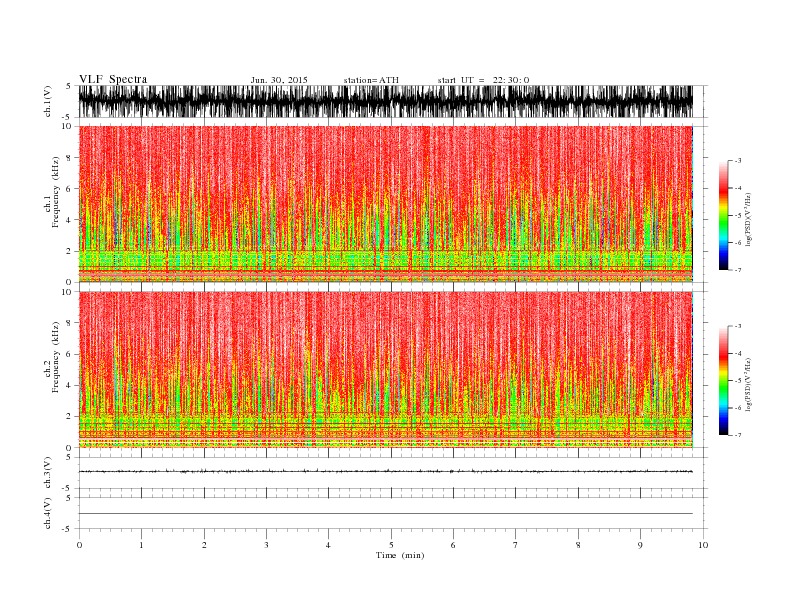The image size is (792, 612).
Task: Click the "VLF Spectra" plot title
Action: click(113, 79)
